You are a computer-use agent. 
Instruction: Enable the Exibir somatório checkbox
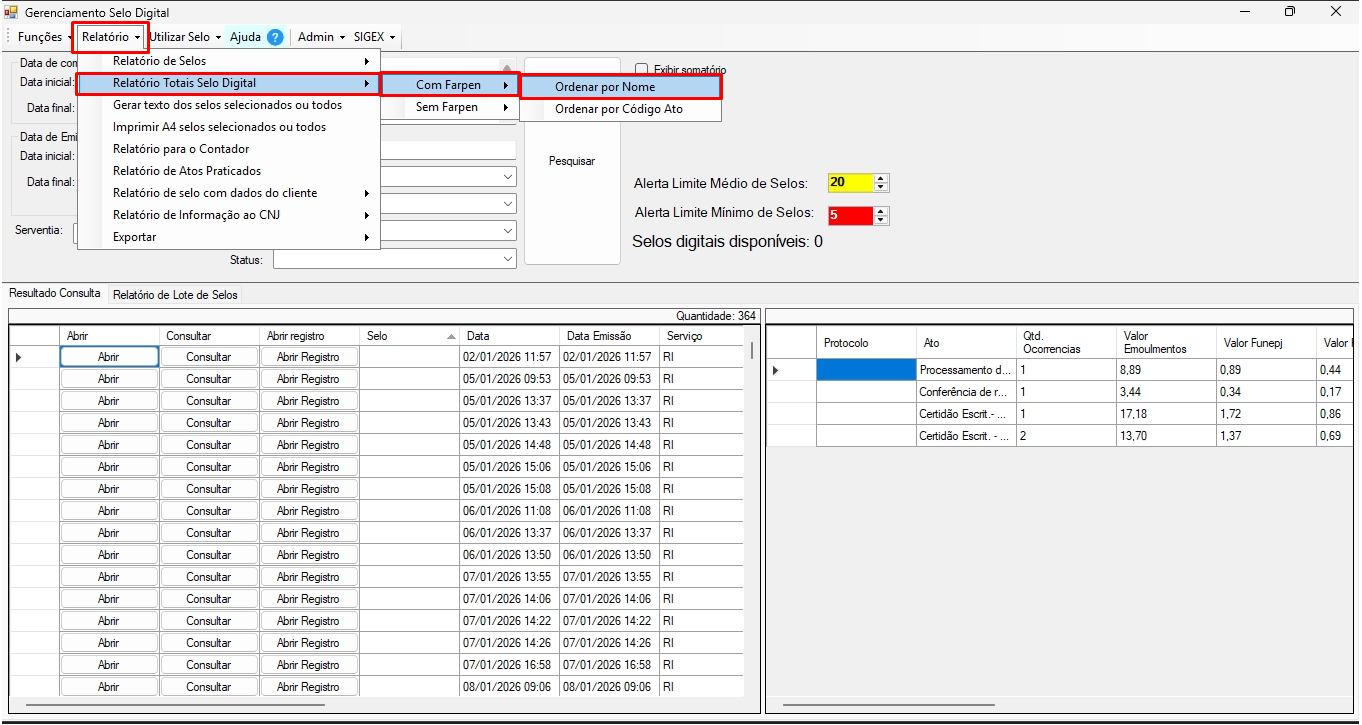click(x=642, y=70)
